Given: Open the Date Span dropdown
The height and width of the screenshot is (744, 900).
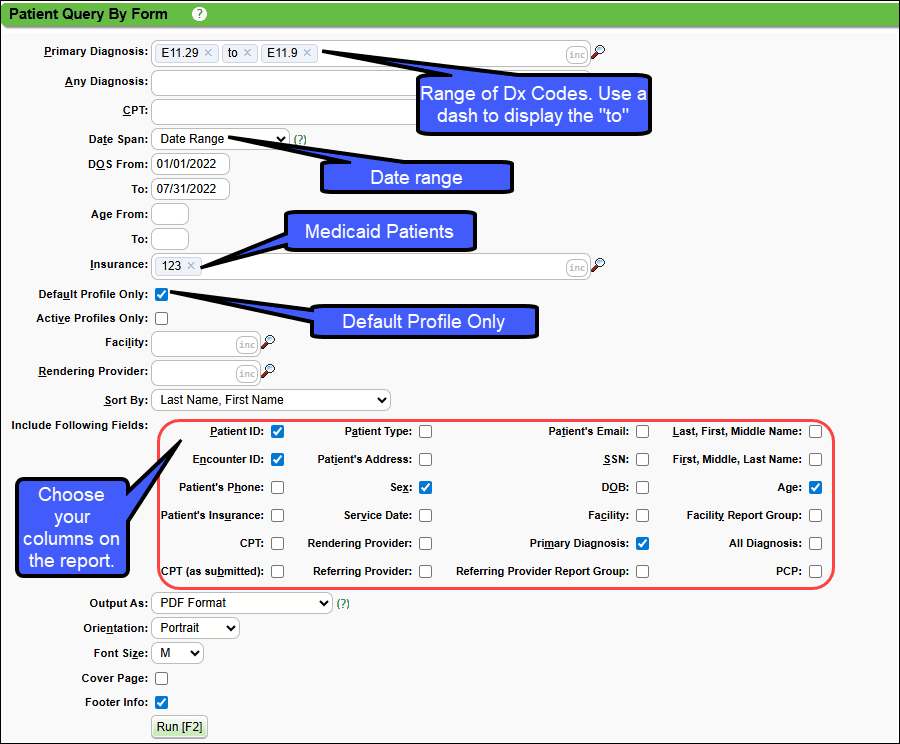Looking at the screenshot, I should 220,139.
